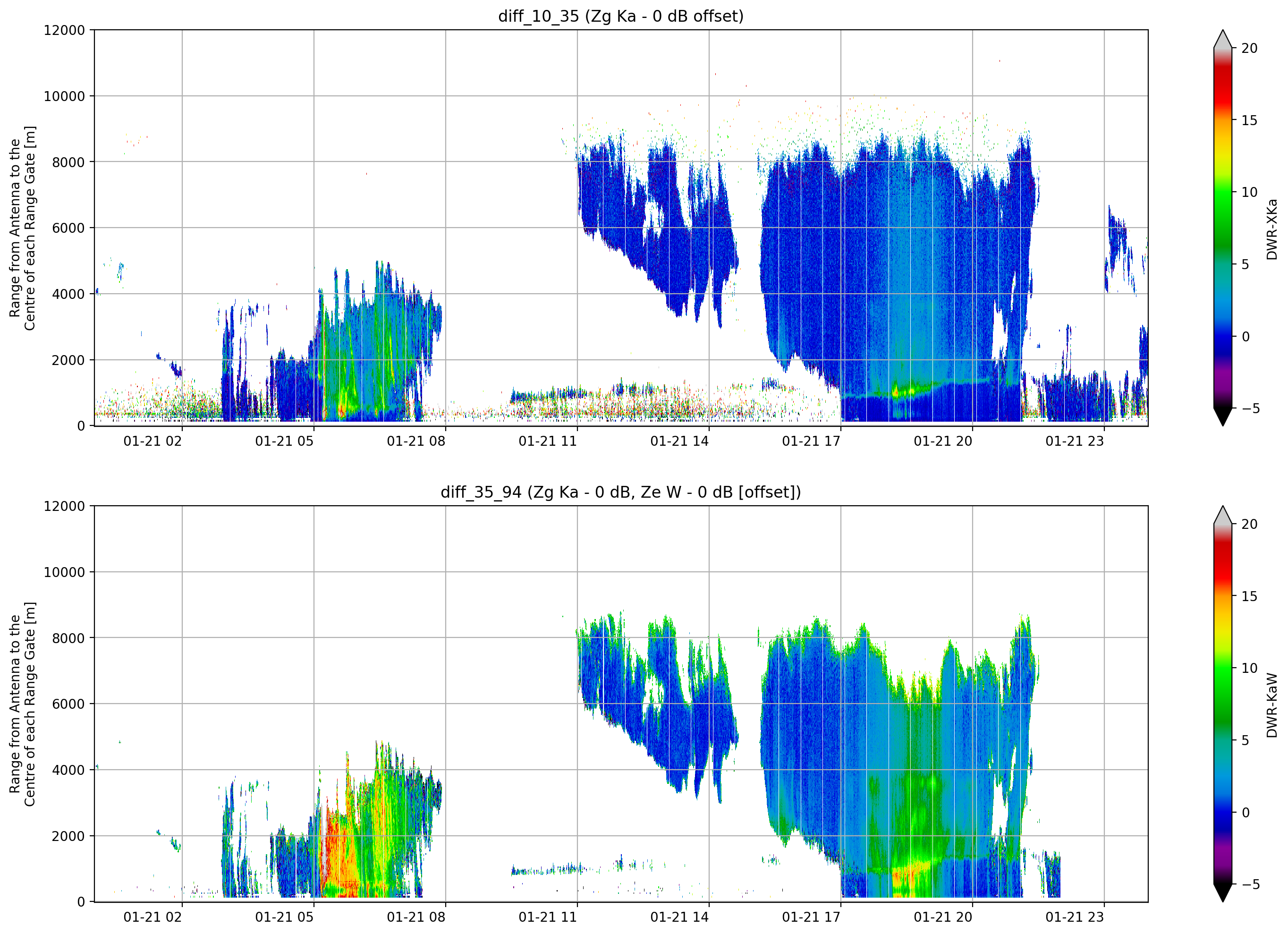
Task: Click x-tick "01-21 02" under diff_35_94 plot
Action: pos(153,917)
